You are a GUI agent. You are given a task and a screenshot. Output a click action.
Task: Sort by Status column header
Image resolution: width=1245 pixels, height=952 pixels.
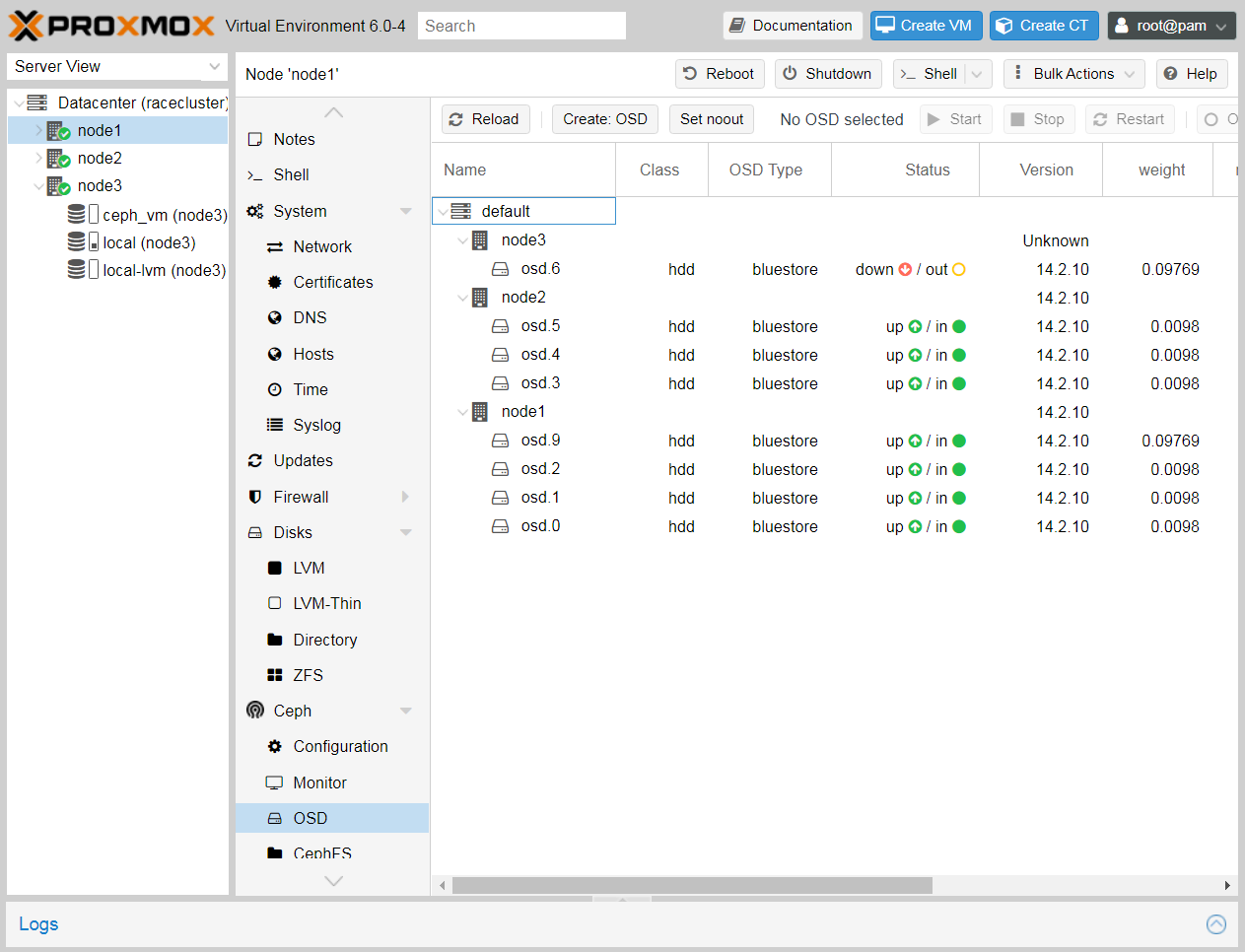pyautogui.click(x=906, y=170)
